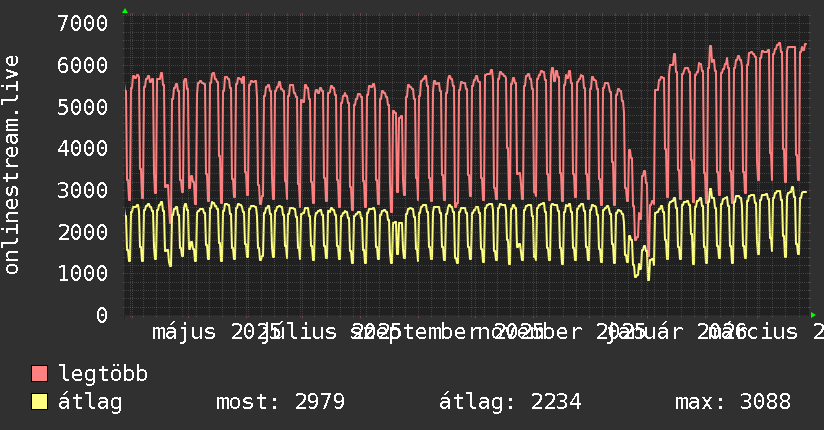Screen dimensions: 824x430
Task: Click the y-axis label 5000
Action: [x=83, y=107]
